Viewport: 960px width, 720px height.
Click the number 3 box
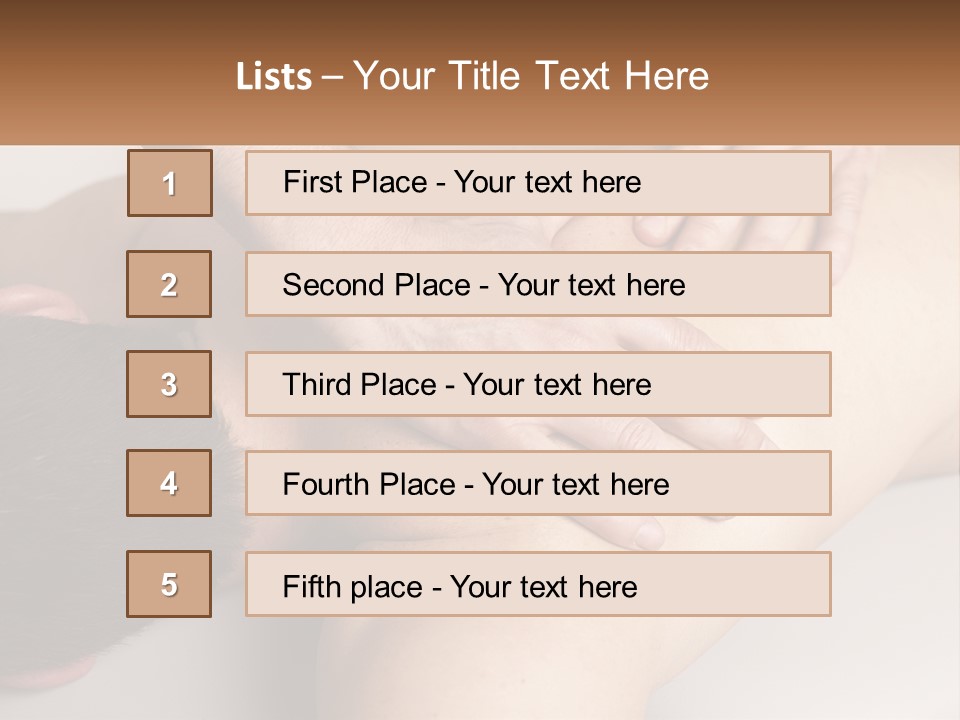(x=169, y=384)
